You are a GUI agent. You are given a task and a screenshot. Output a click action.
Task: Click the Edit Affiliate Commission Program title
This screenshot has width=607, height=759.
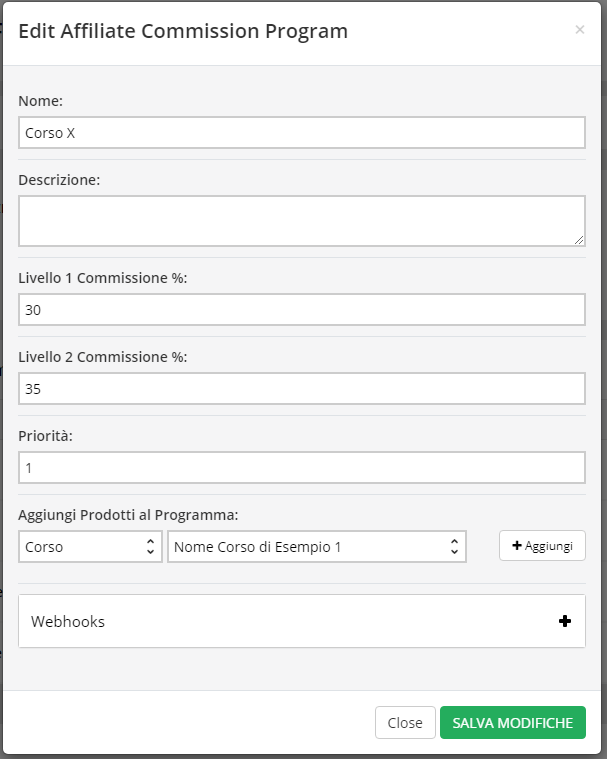183,31
